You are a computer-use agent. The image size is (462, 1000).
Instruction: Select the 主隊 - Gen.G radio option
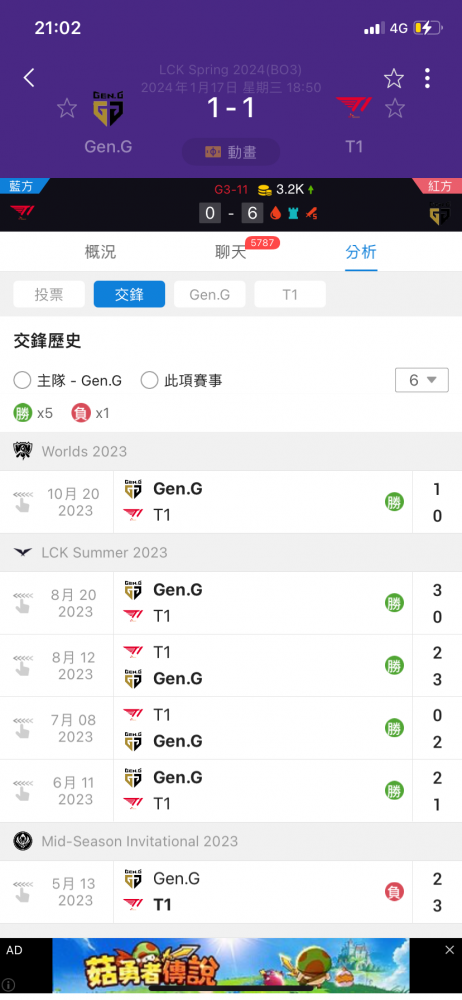tap(67, 381)
